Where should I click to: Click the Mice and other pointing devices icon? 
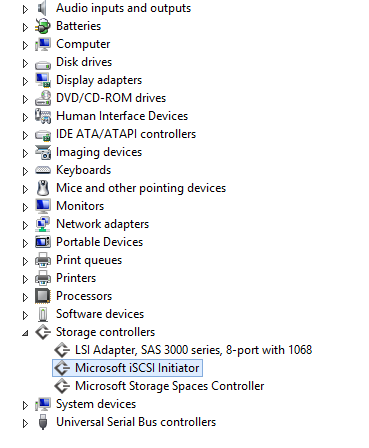tap(43, 188)
